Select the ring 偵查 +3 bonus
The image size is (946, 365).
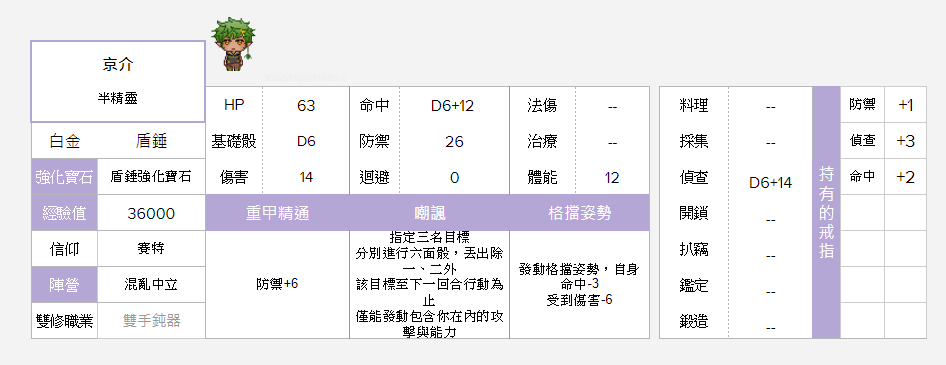coord(905,141)
